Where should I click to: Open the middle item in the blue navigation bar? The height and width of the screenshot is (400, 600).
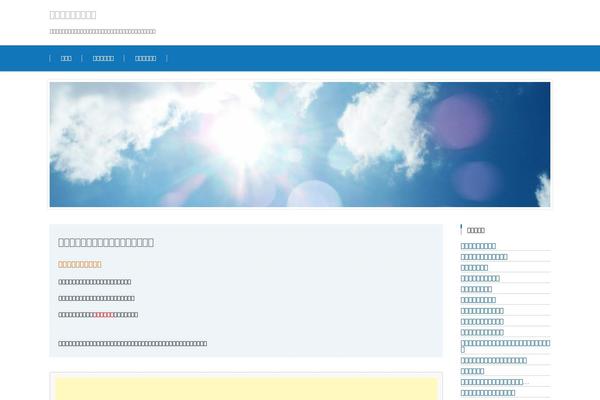click(103, 58)
